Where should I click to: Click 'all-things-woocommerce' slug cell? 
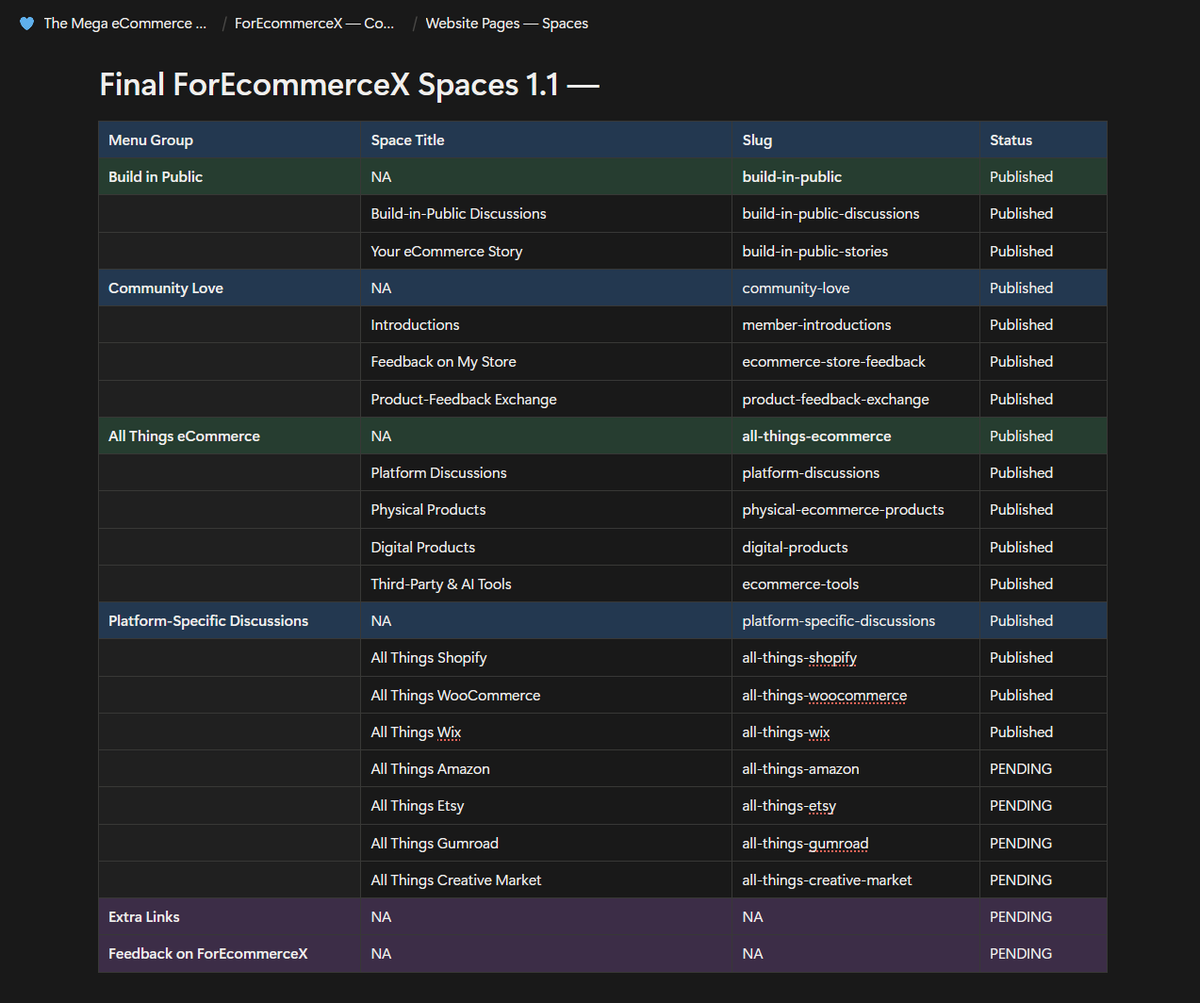(x=856, y=695)
